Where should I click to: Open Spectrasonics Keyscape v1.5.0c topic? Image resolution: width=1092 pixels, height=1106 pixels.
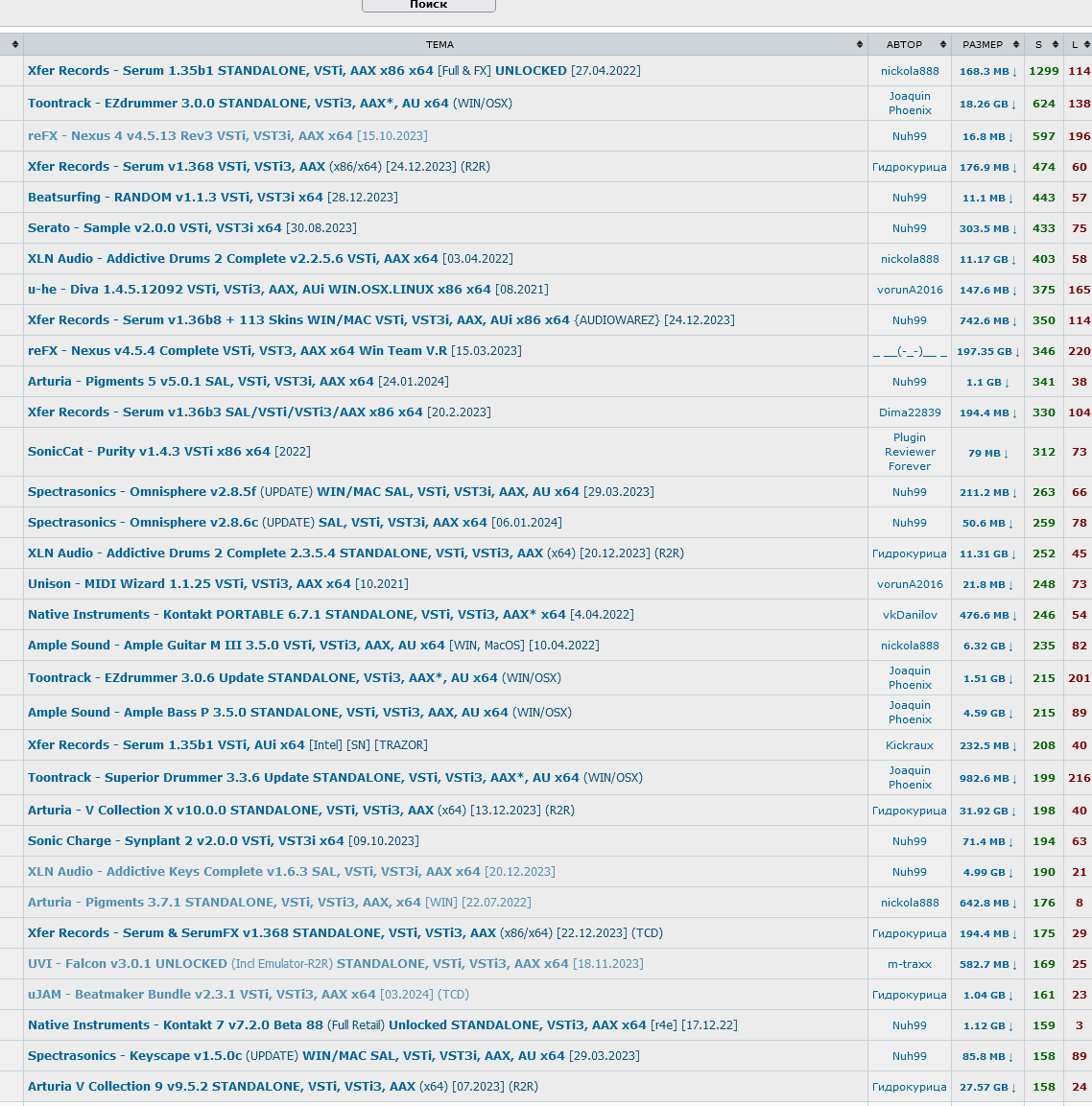pyautogui.click(x=334, y=1056)
